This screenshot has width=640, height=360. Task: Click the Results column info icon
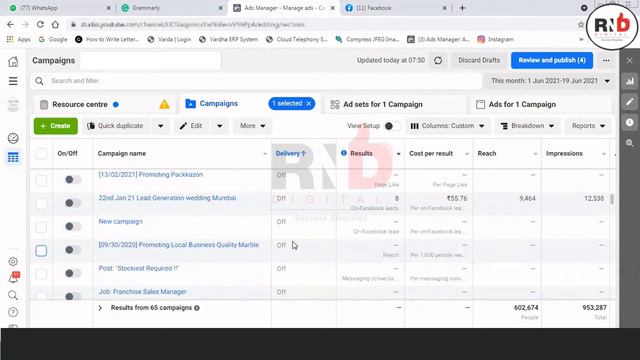click(x=344, y=153)
